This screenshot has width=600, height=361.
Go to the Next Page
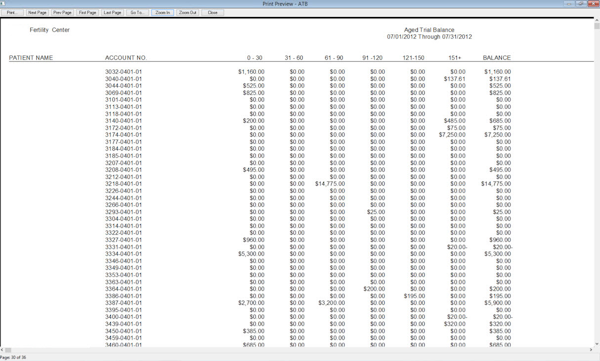37,13
